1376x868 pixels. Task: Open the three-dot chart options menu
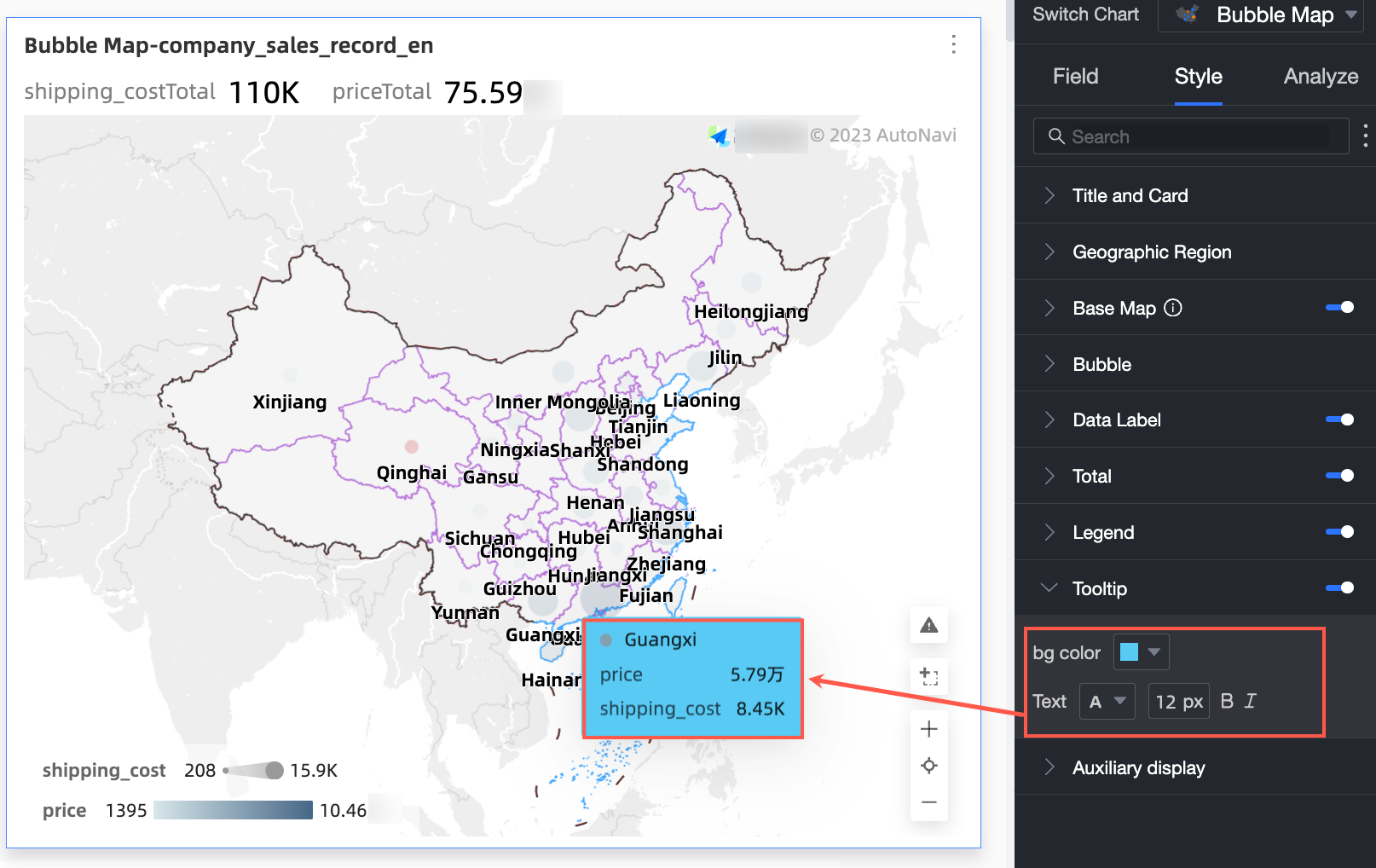[x=953, y=44]
